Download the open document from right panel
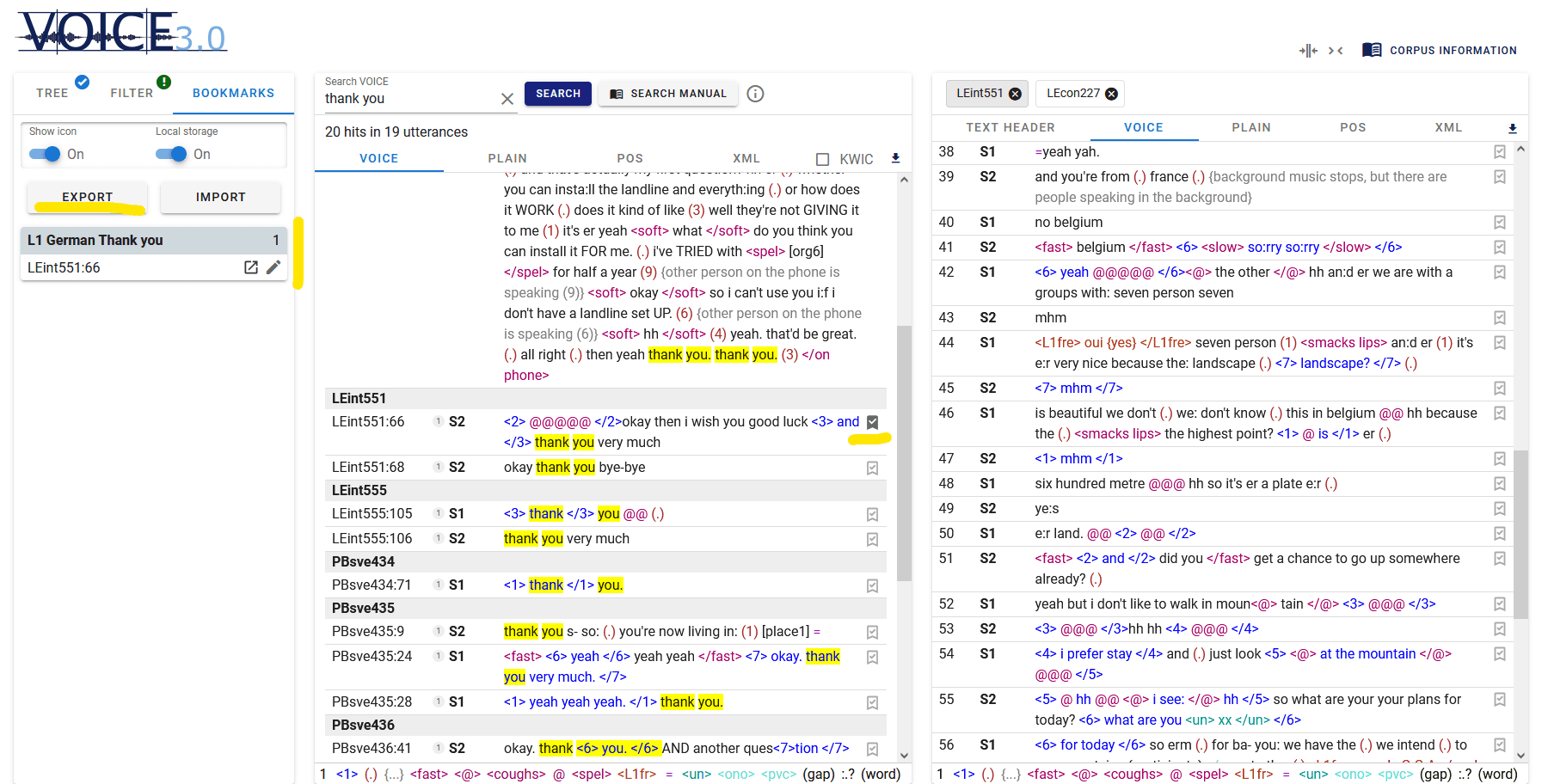Image resolution: width=1548 pixels, height=784 pixels. click(x=1512, y=128)
